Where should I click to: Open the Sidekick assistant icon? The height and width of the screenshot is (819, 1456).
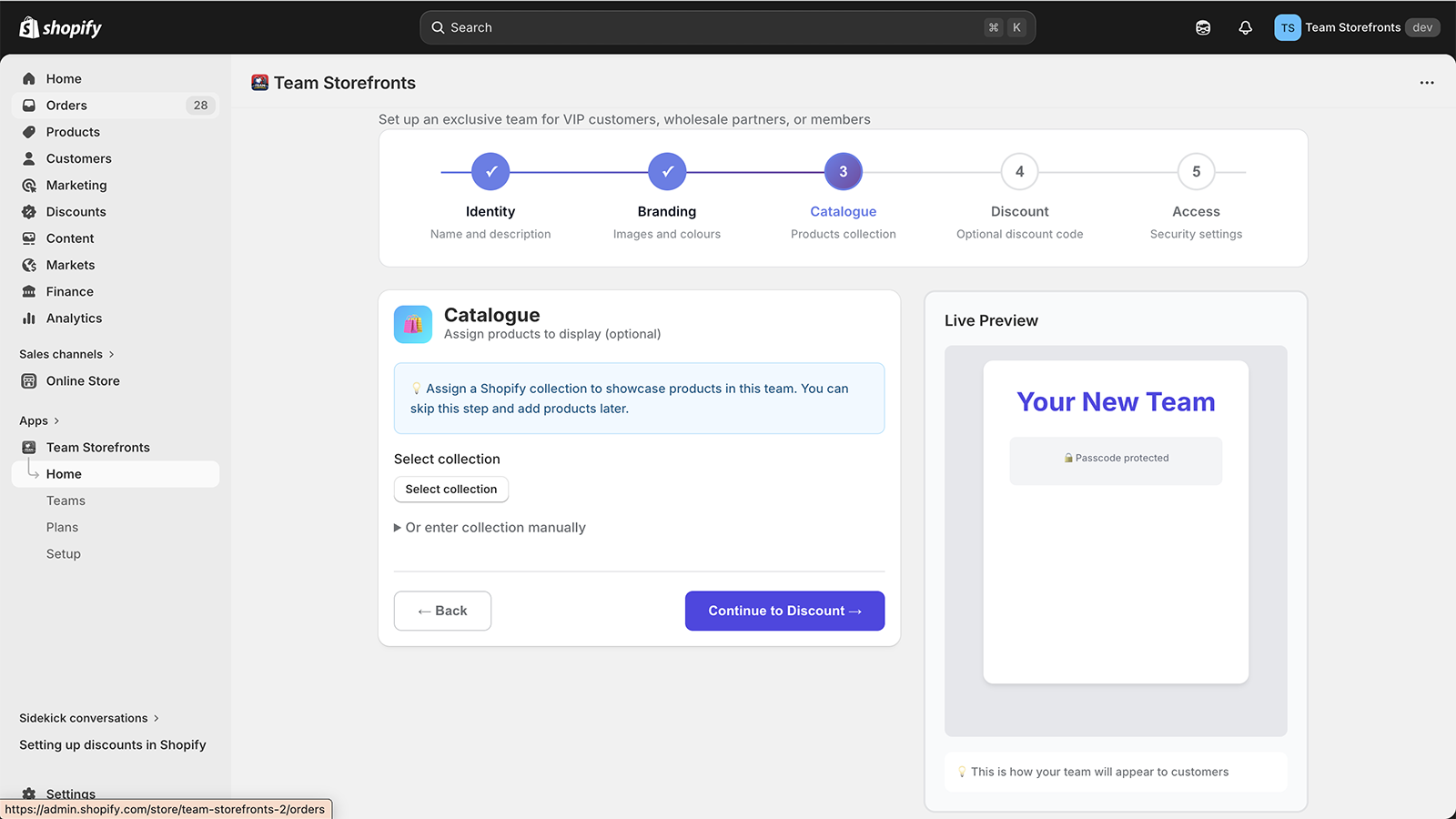(x=1203, y=27)
